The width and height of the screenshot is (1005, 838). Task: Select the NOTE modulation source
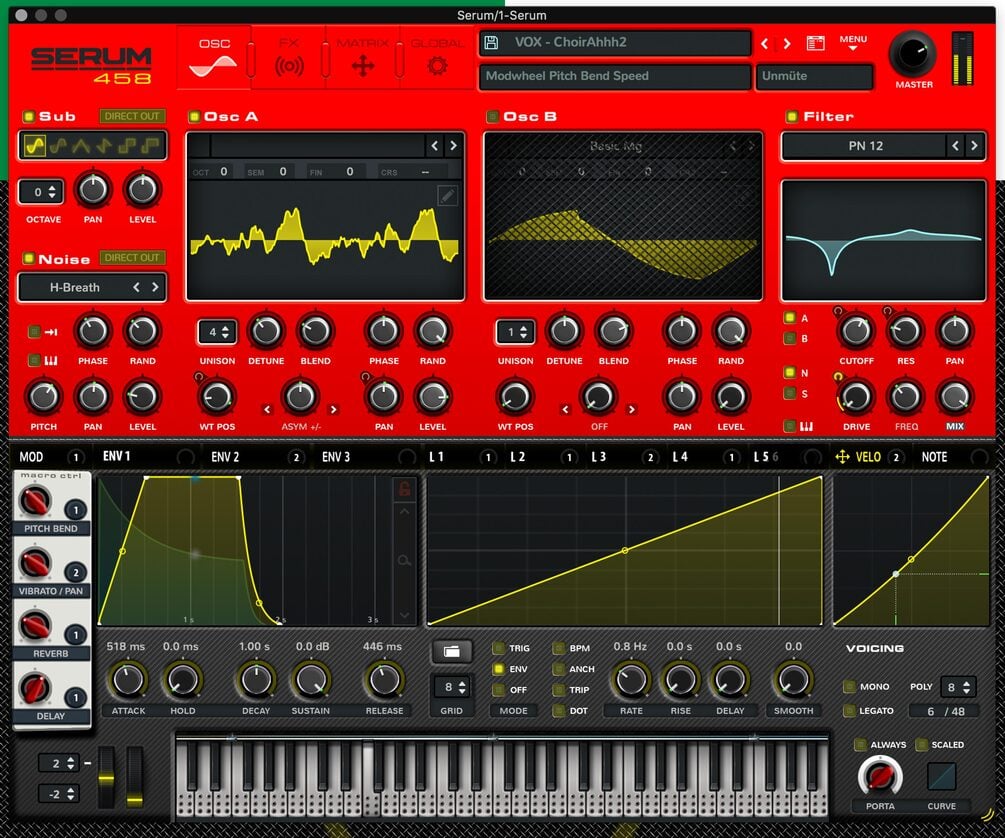(x=934, y=457)
